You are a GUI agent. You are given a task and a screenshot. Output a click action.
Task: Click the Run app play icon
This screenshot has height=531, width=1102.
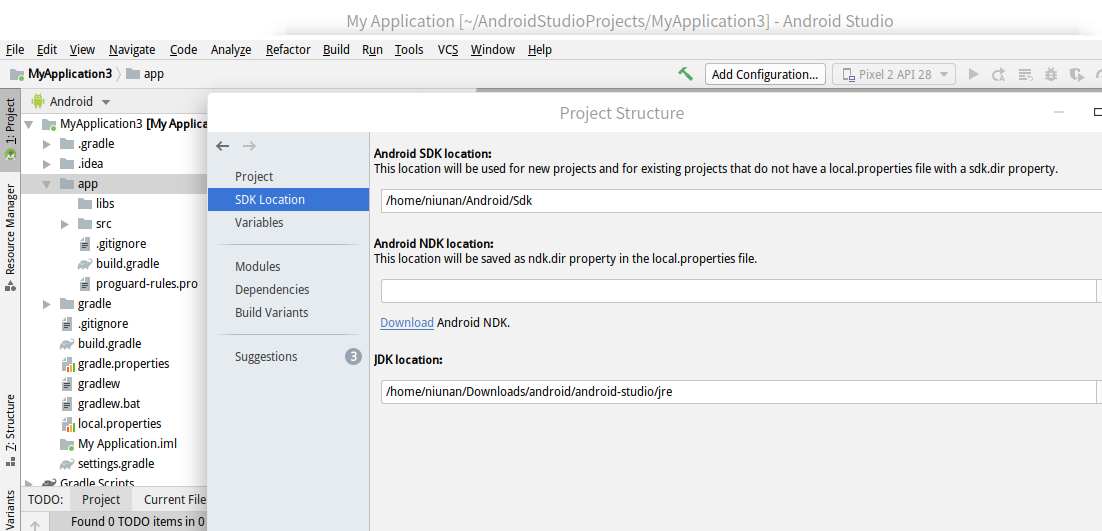pos(973,74)
